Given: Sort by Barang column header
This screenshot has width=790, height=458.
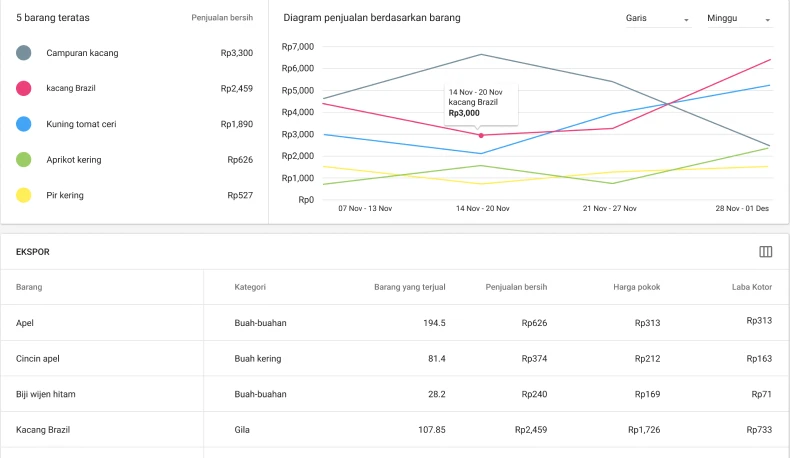Looking at the screenshot, I should point(29,287).
